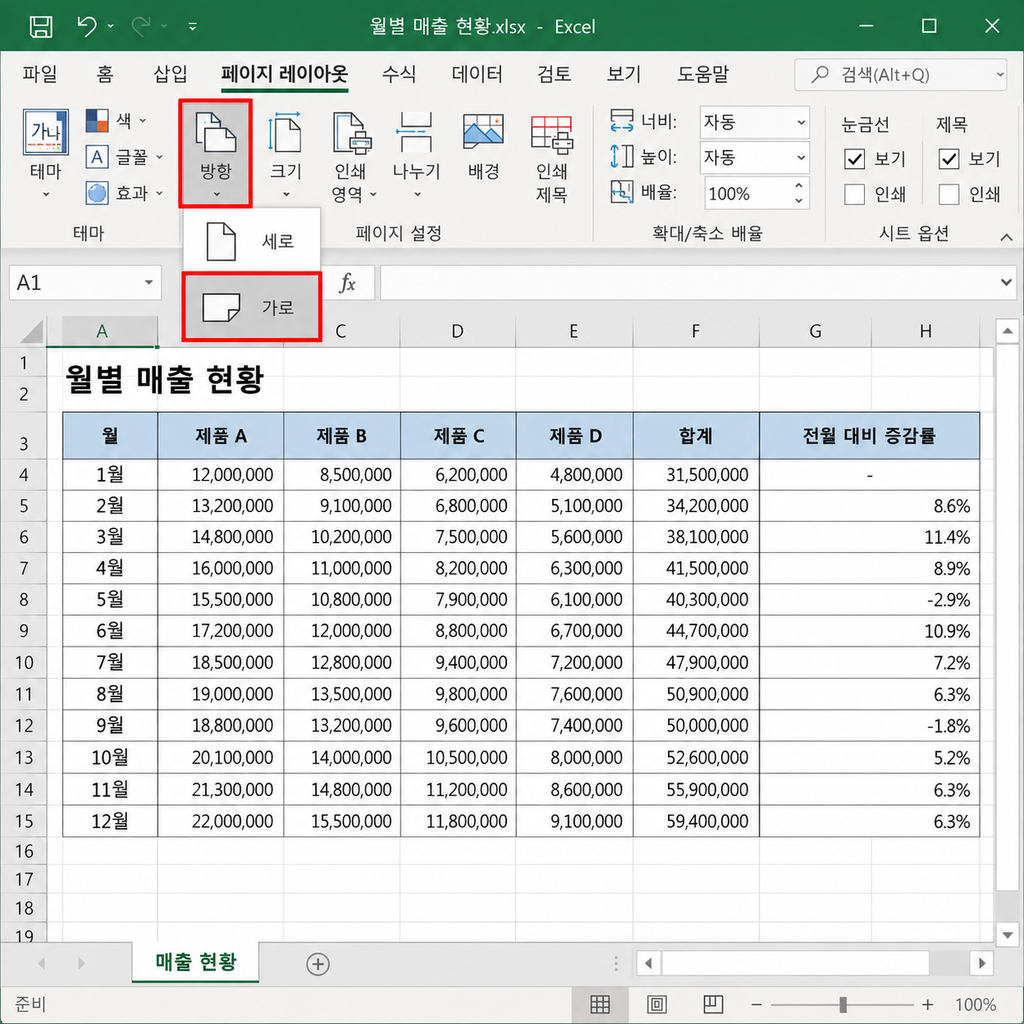Open the 나누기 (Breaks) menu
Image resolution: width=1024 pixels, height=1024 pixels.
416,155
